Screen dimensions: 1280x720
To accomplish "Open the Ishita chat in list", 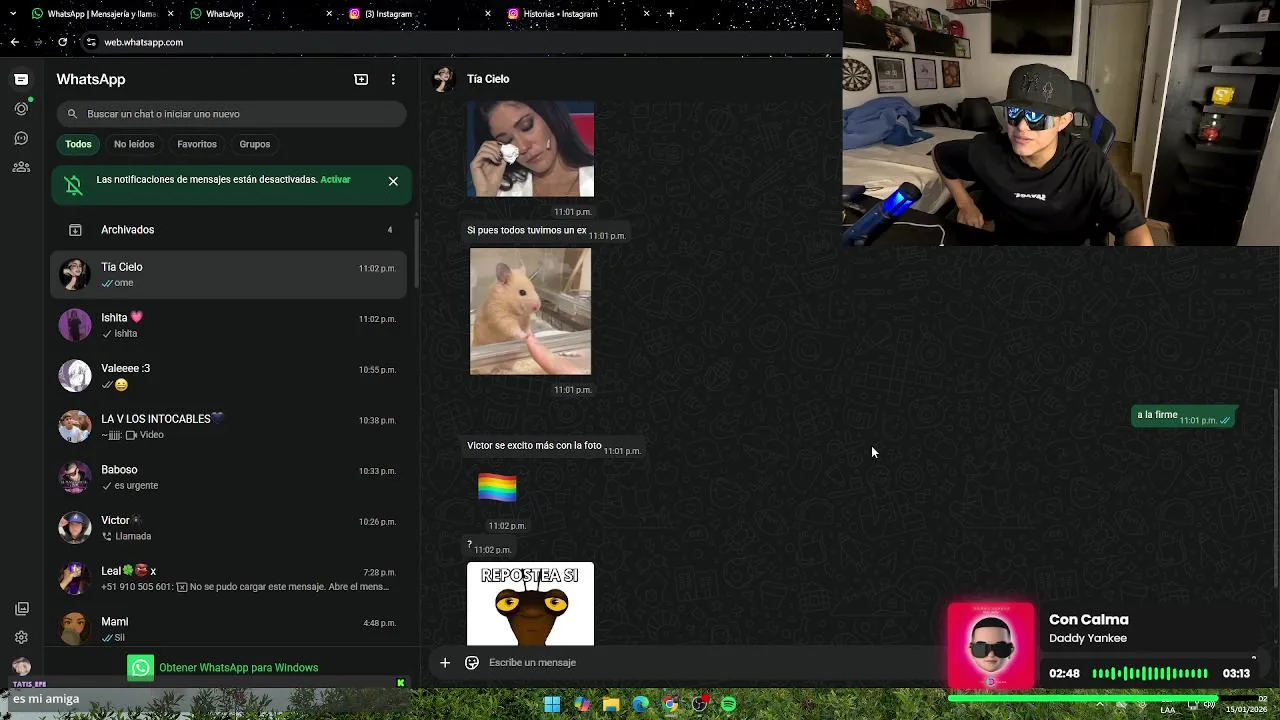I will pyautogui.click(x=231, y=325).
